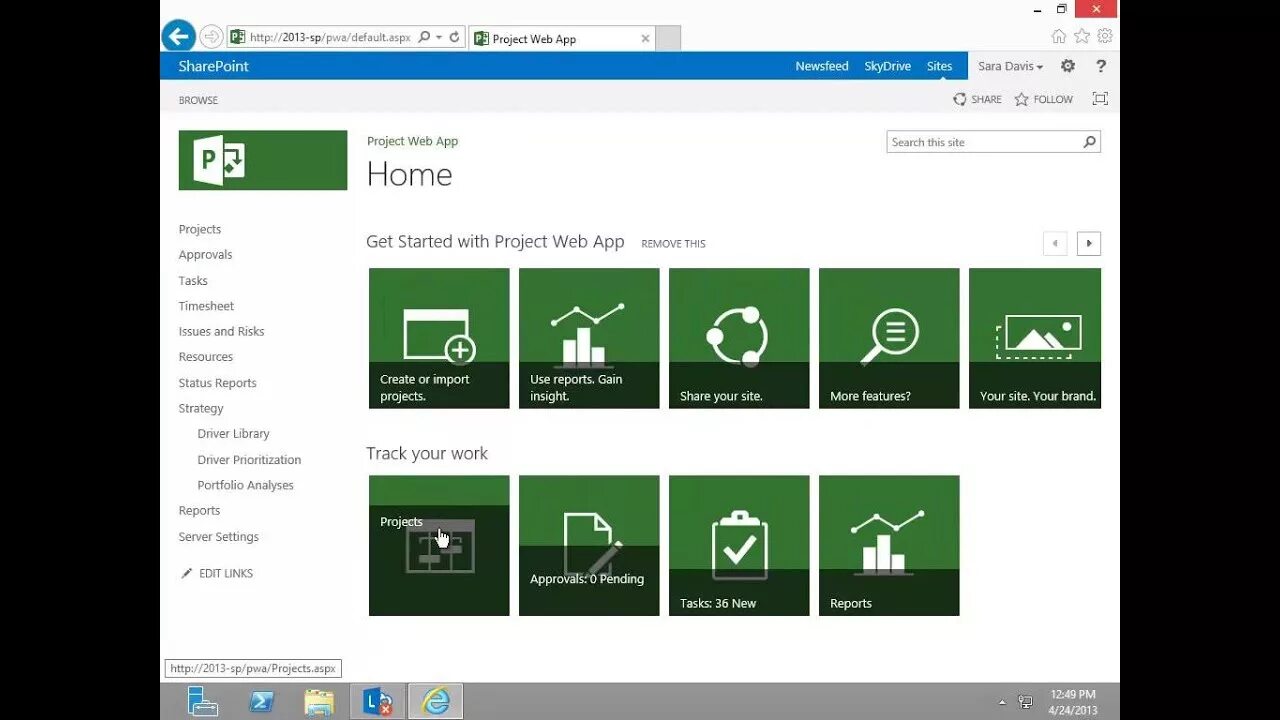The image size is (1280, 720).
Task: Open Reports in the left navigation
Action: [x=199, y=511]
